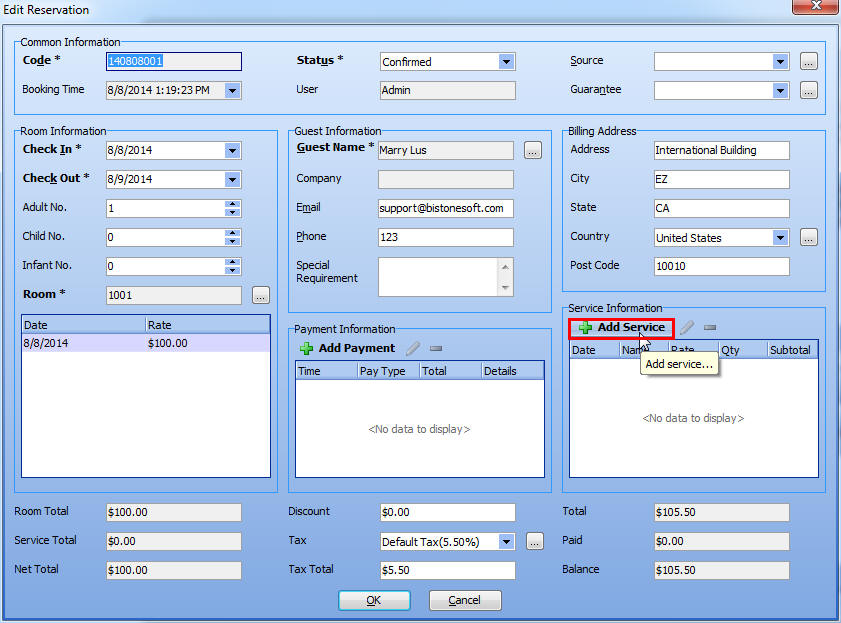The height and width of the screenshot is (623, 841).
Task: Click the minus delete icon beside Add Service
Action: (710, 327)
